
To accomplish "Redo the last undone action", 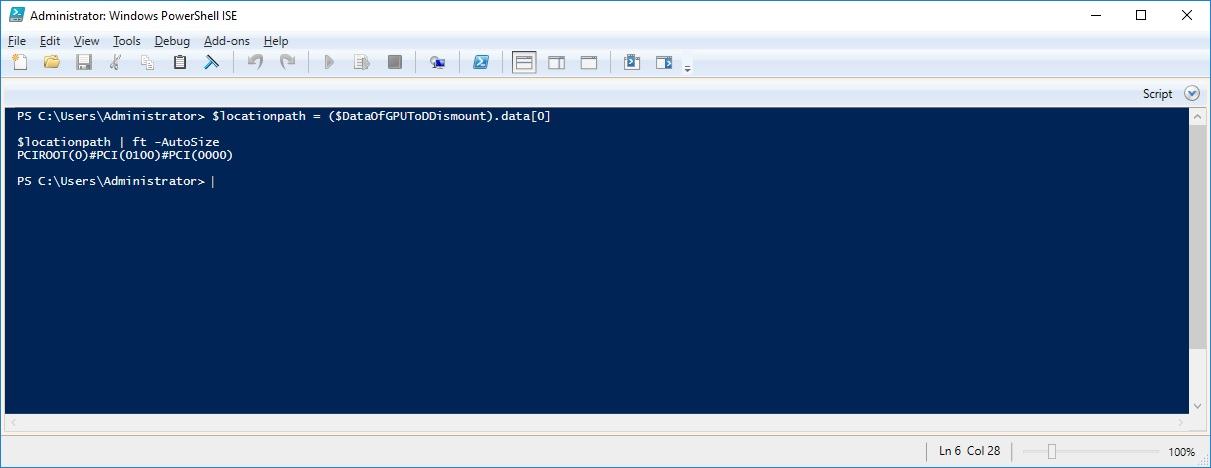I will pyautogui.click(x=287, y=62).
